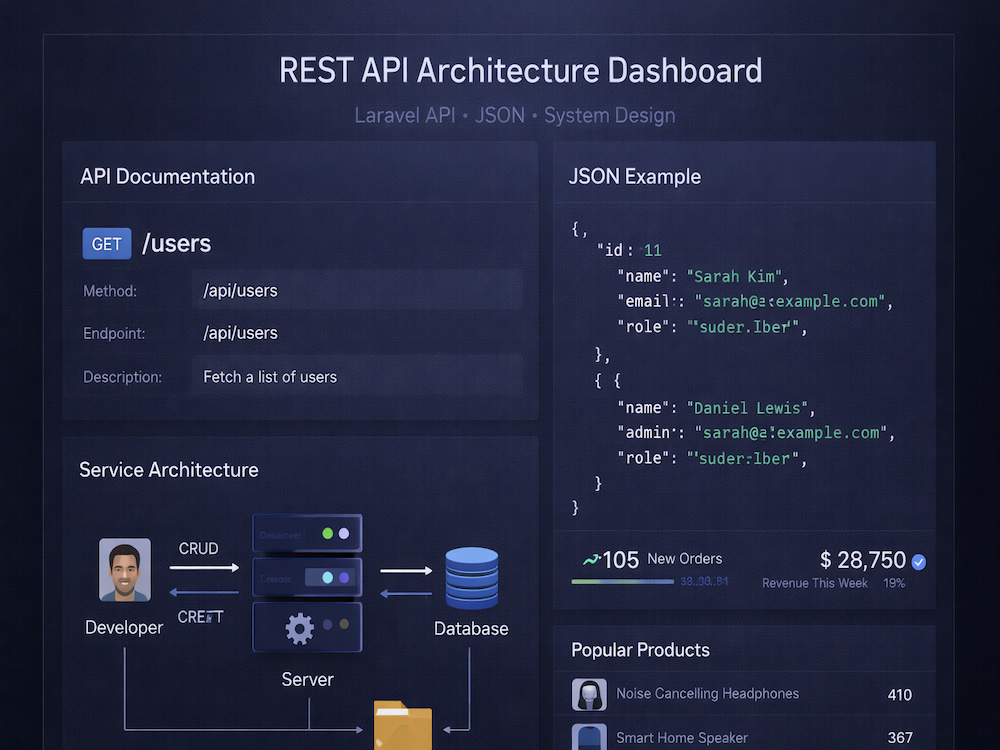Click the blue verified checkmark beside revenue
1000x750 pixels.
pos(919,562)
